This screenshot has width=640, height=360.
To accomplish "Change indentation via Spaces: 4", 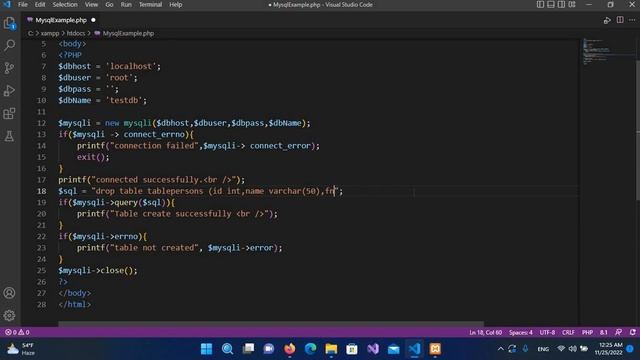I will 520,332.
